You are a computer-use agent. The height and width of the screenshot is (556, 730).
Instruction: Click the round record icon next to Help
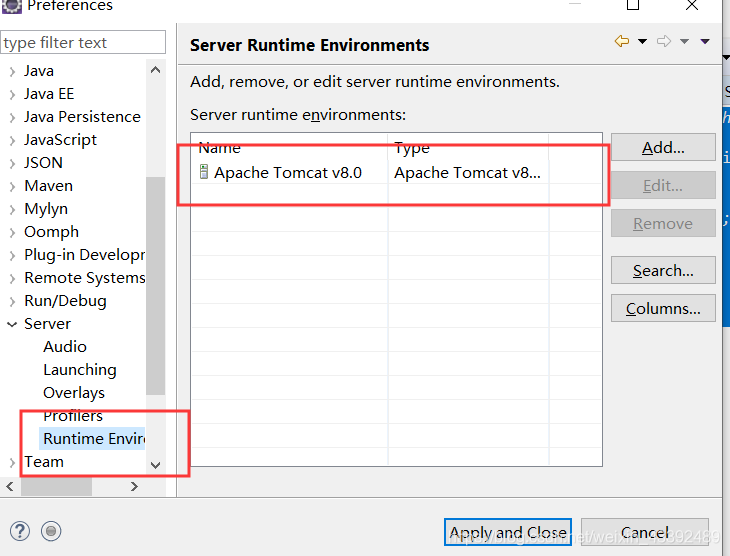(x=51, y=531)
